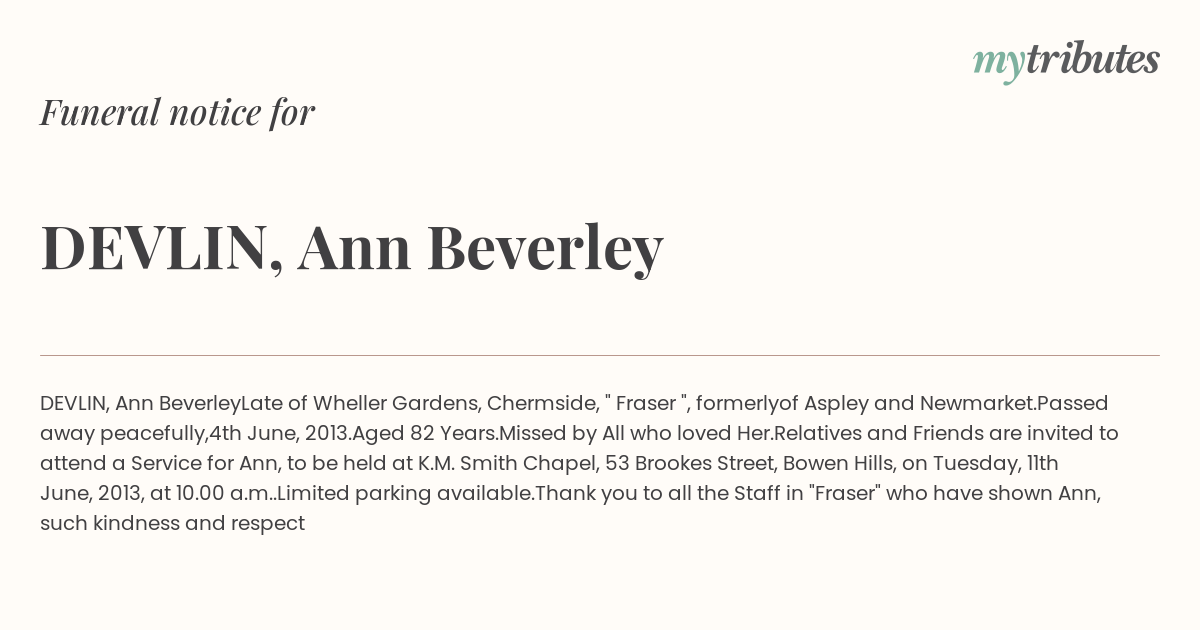1200x630 pixels.
Task: Click the 'tributes' part of the logo
Action: coord(1092,60)
